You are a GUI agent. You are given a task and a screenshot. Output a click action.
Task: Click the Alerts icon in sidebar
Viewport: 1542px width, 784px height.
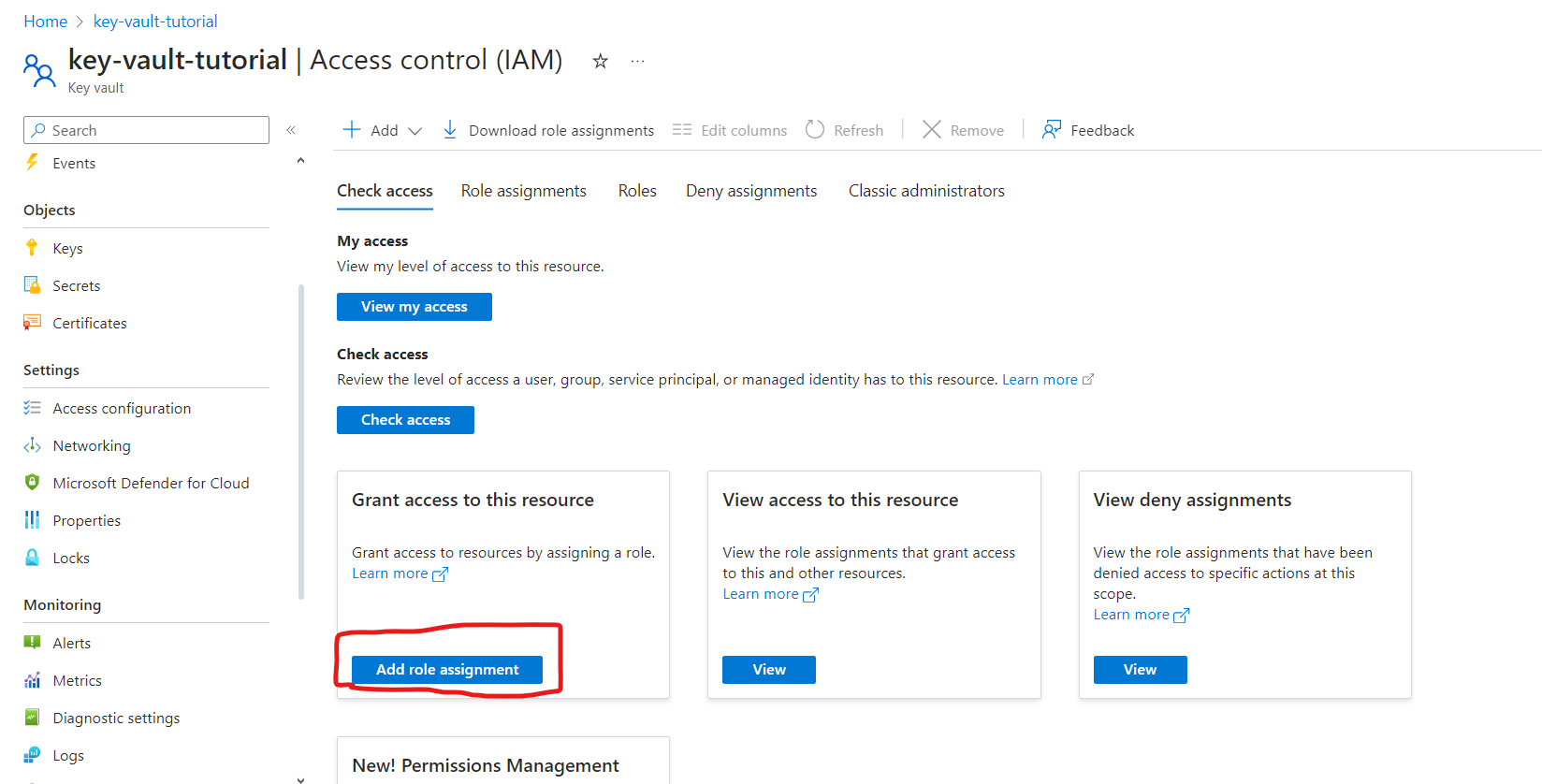click(x=32, y=642)
